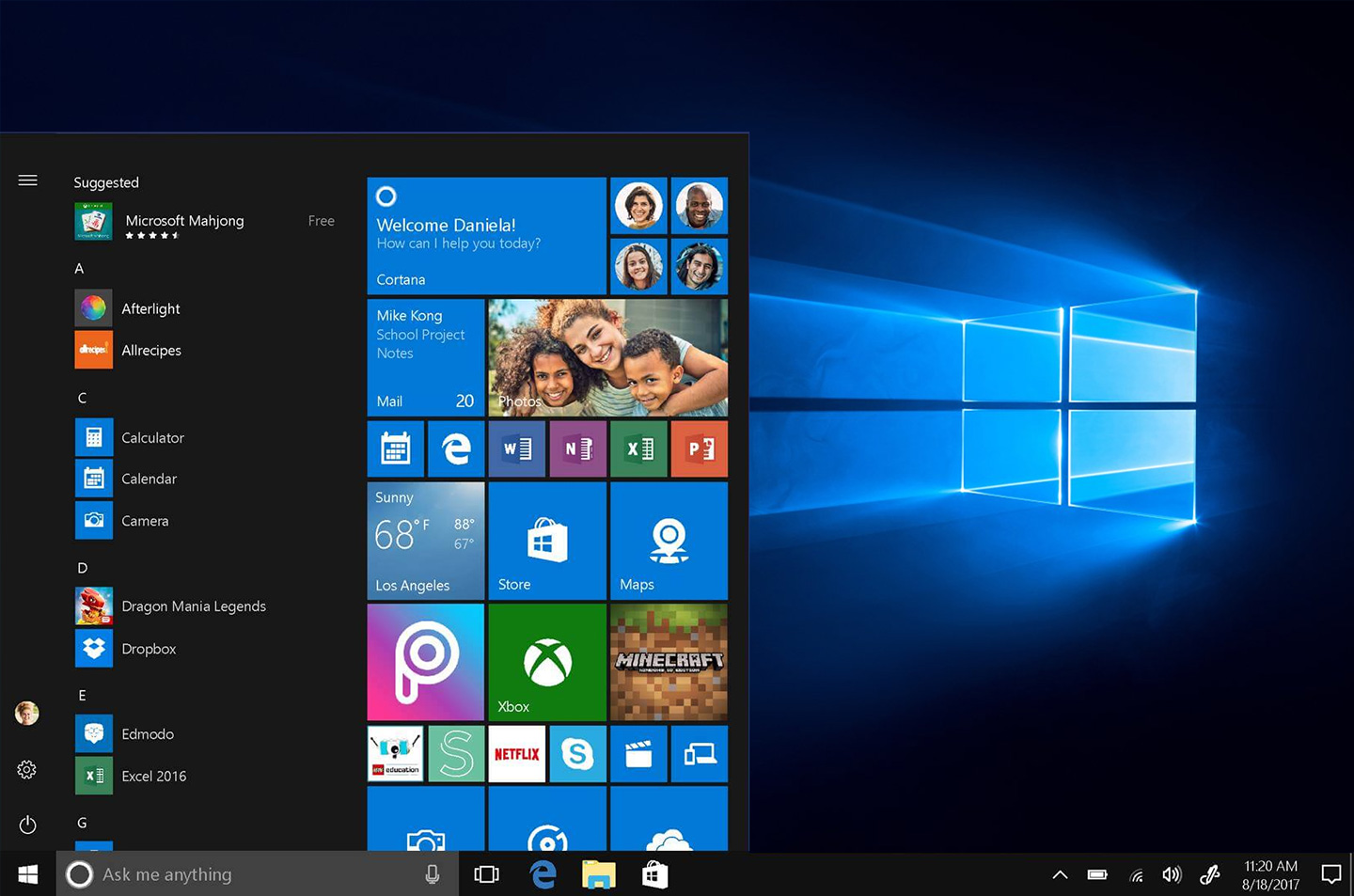Screen dimensions: 1354x896
Task: Click the letter 'C' group header
Action: [82, 398]
